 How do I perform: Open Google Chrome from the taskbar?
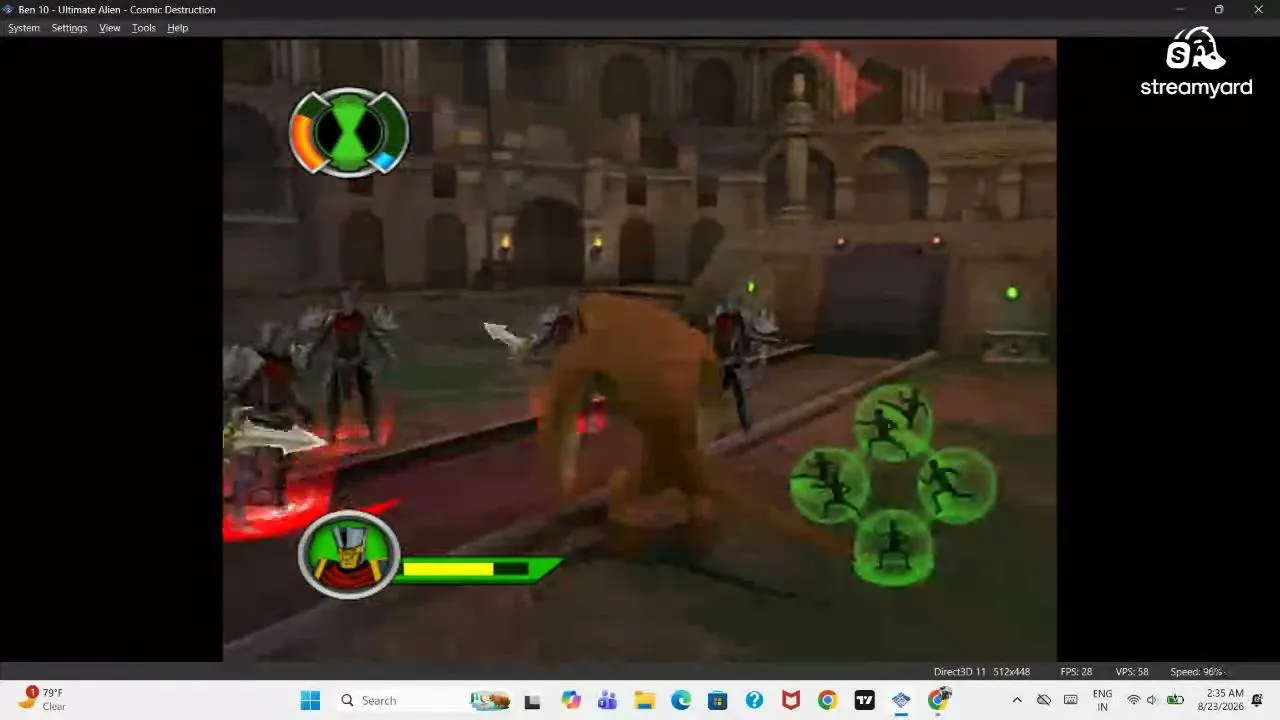click(827, 700)
